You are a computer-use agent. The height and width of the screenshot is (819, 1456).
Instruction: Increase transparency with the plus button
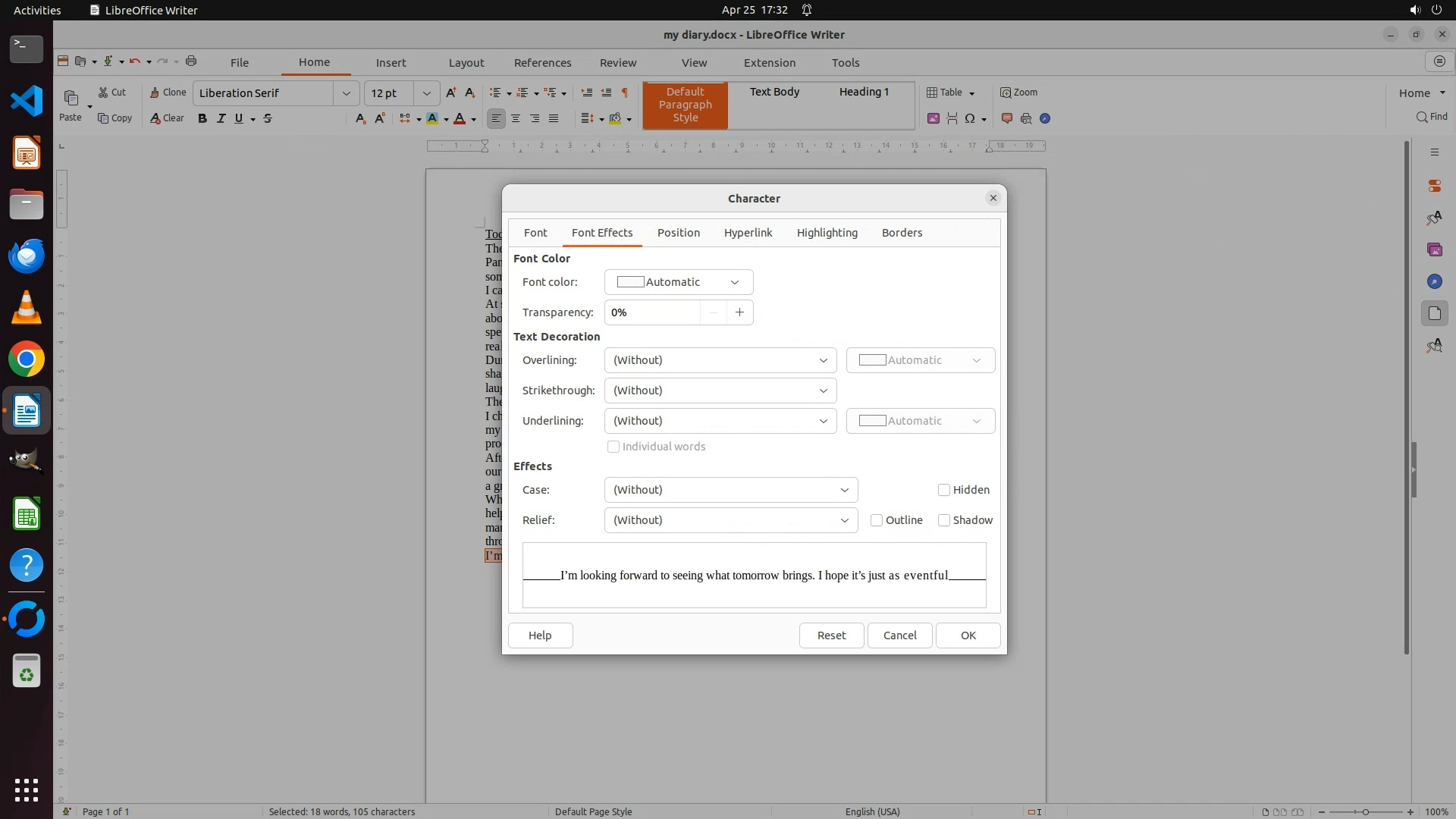[x=739, y=312]
